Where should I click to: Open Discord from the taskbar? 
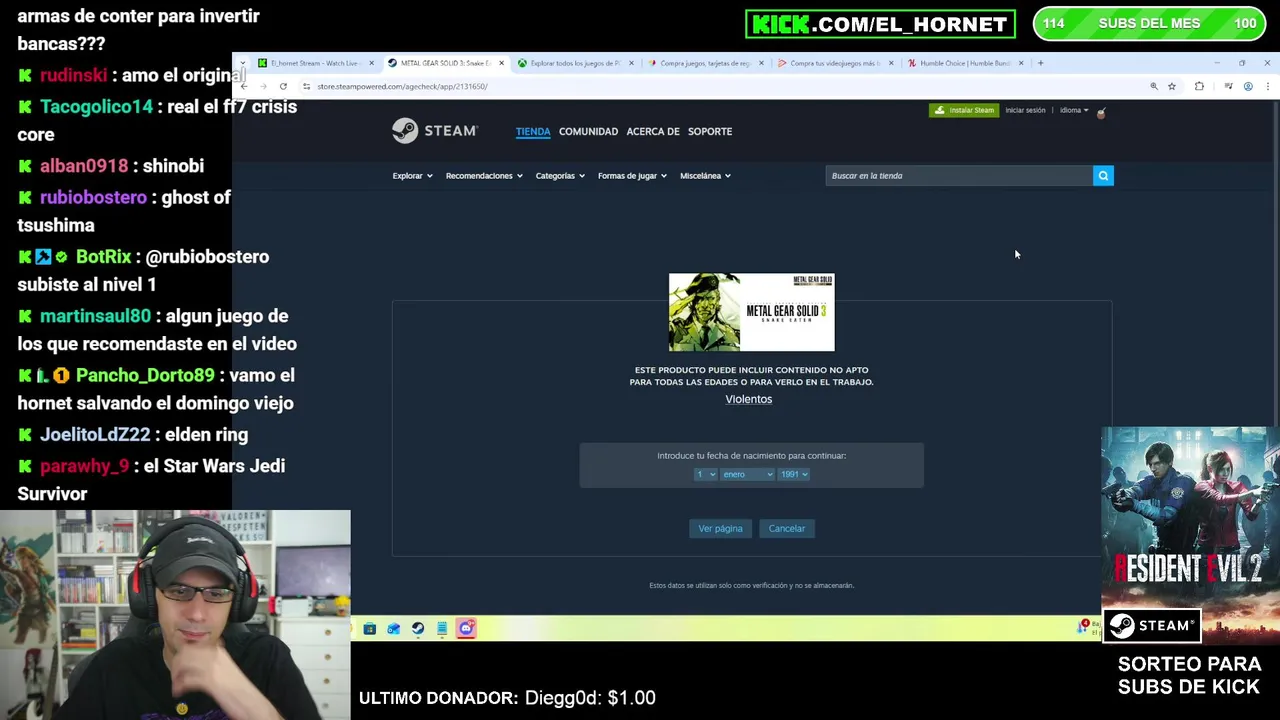tap(466, 629)
